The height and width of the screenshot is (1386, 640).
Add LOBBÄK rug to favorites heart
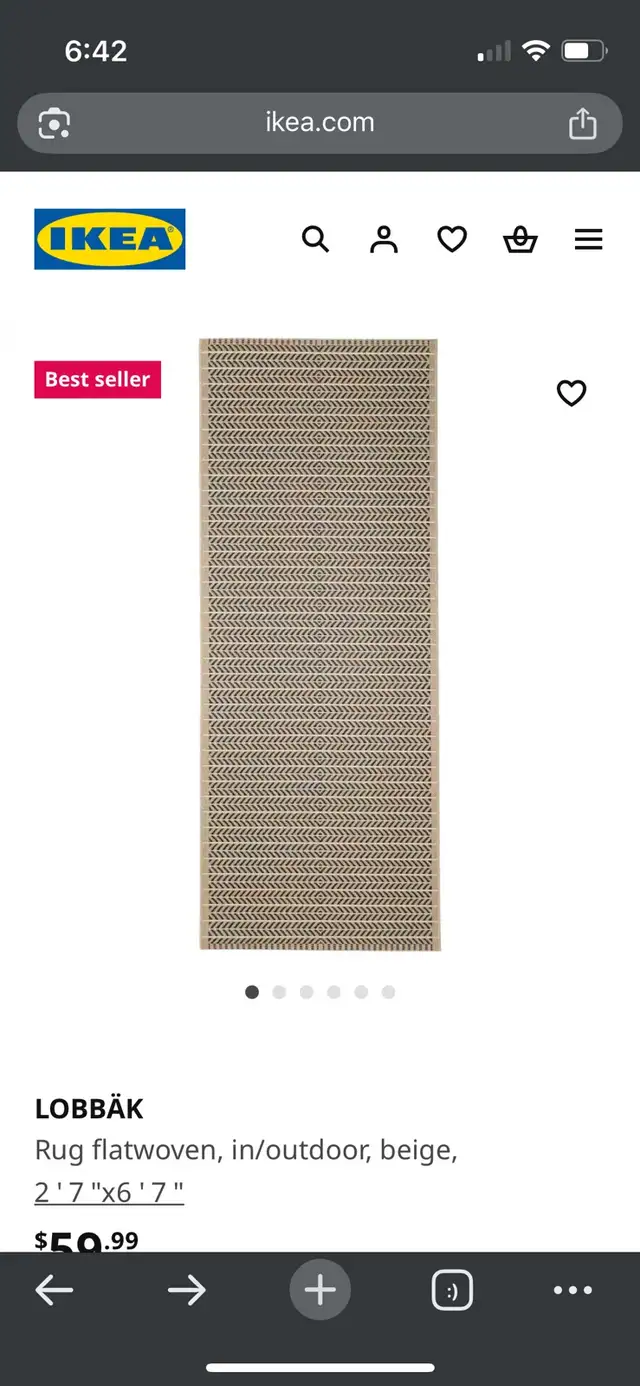tap(571, 393)
